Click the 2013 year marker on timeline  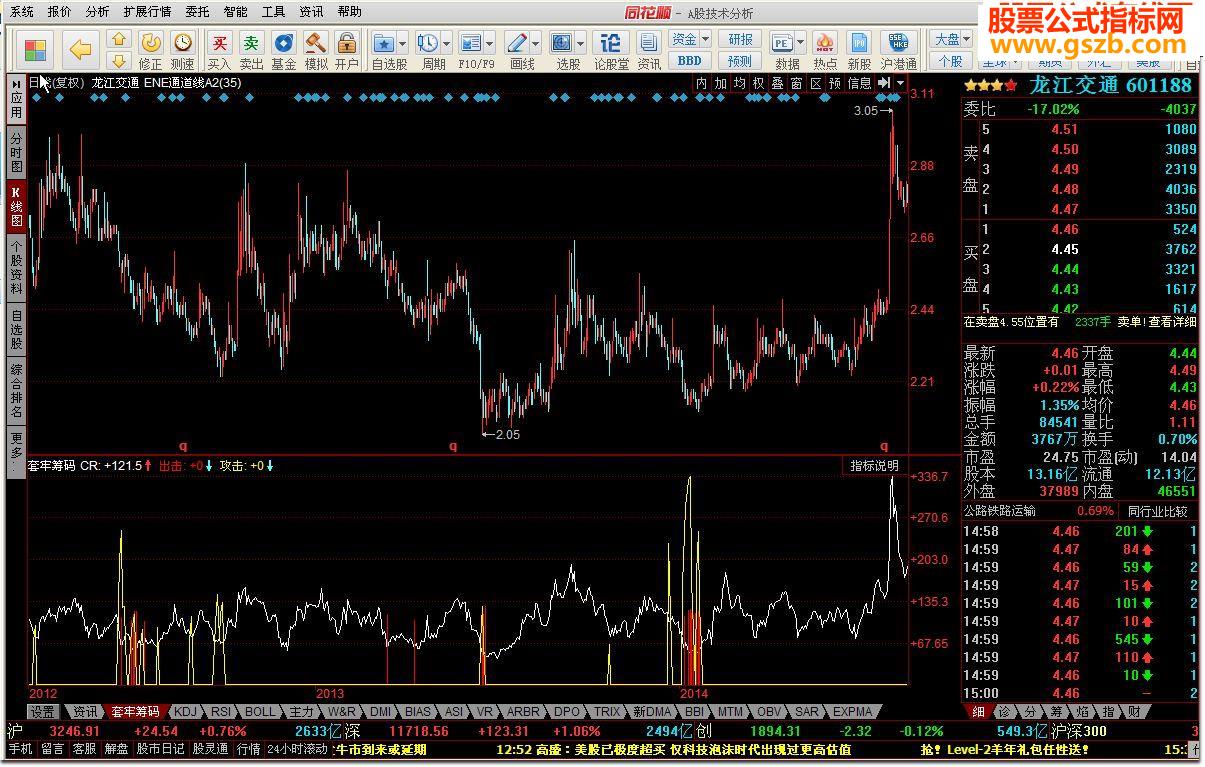[x=330, y=693]
